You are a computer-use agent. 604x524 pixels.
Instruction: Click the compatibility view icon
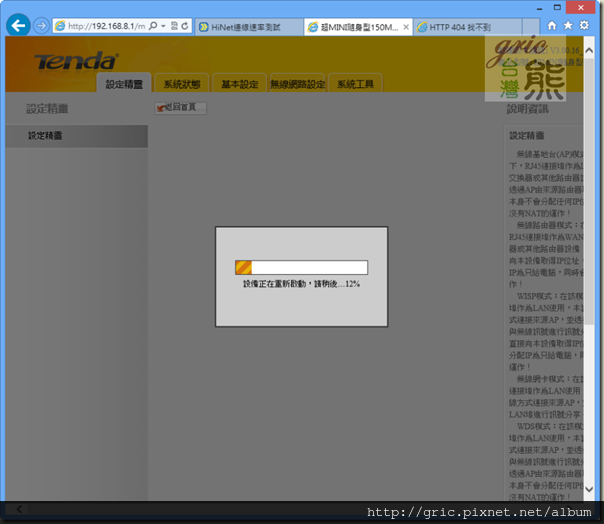click(x=174, y=26)
